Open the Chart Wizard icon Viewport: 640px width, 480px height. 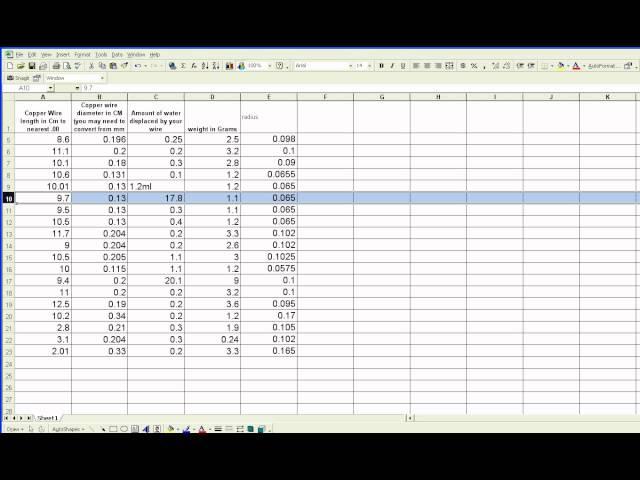click(229, 66)
